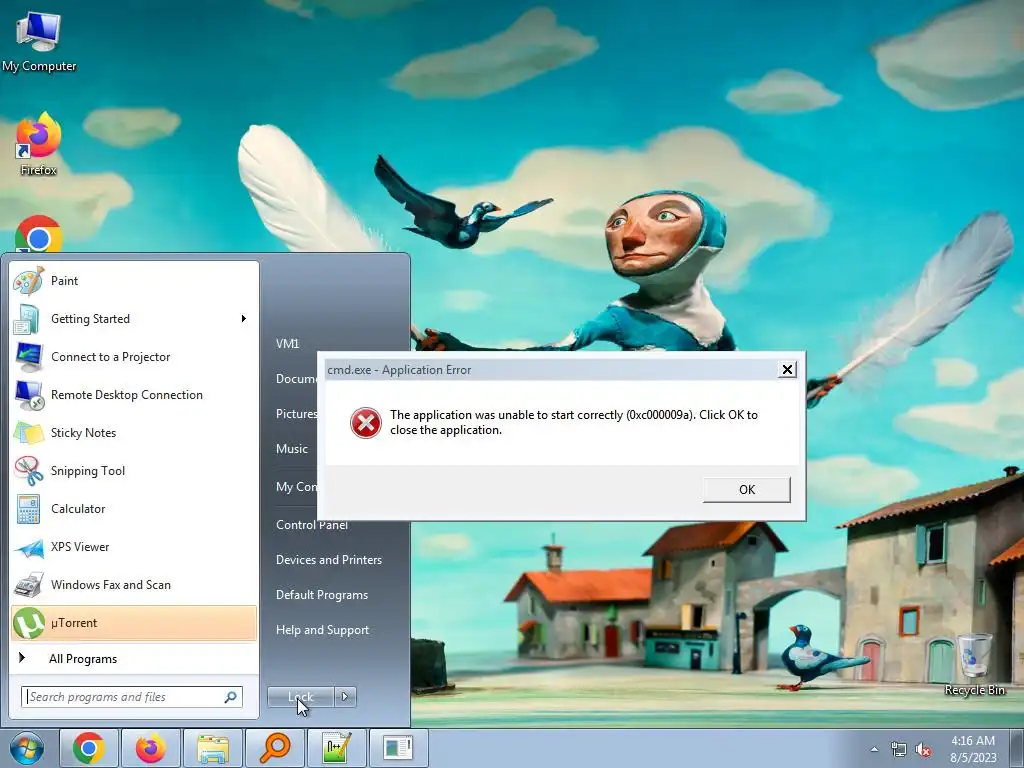Open the Notepad++ taskbar icon
Screen dimensions: 1024x768
[337, 748]
